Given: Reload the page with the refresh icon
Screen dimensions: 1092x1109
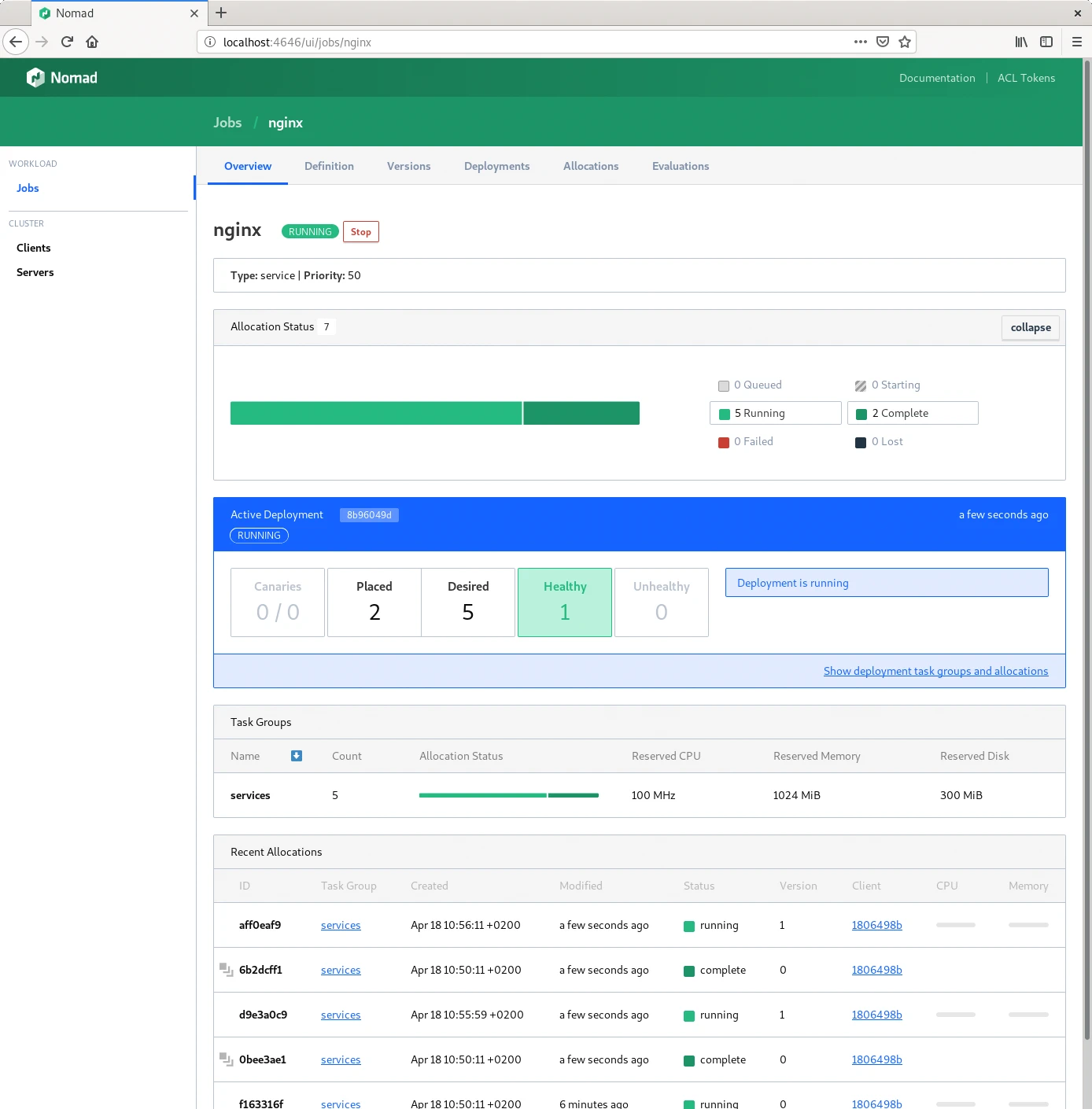Looking at the screenshot, I should [x=67, y=42].
